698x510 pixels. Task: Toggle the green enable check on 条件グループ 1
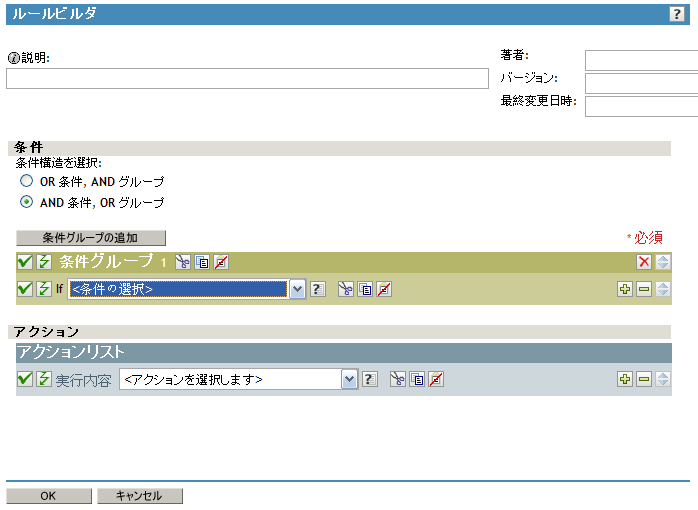25,262
